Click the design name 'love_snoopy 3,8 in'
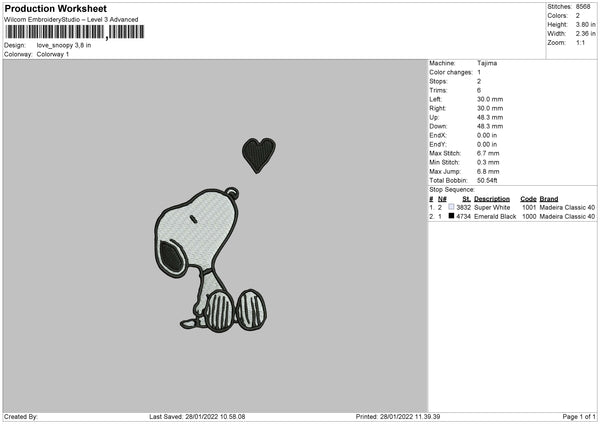 [x=64, y=45]
